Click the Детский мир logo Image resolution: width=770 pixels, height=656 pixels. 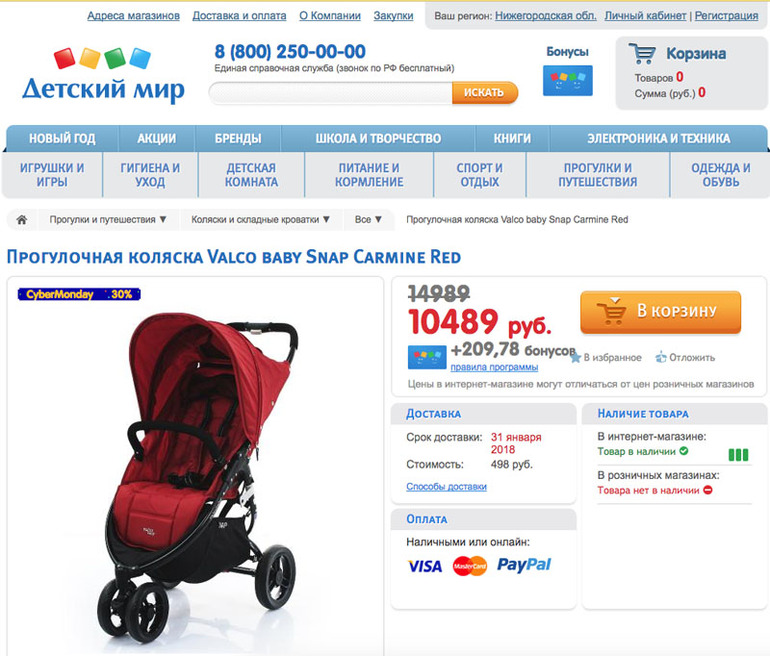point(103,75)
